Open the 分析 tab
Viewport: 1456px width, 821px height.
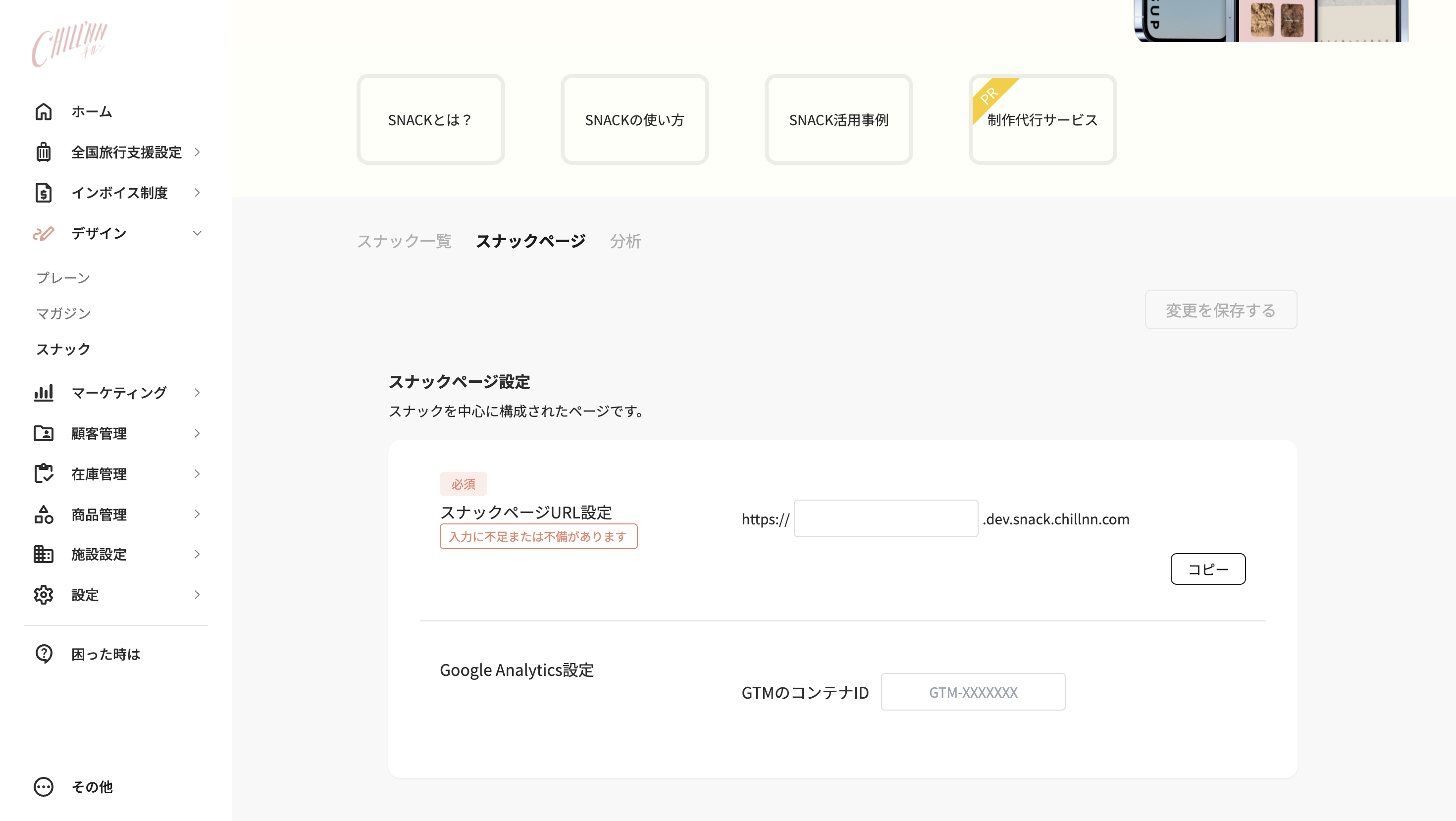[624, 241]
